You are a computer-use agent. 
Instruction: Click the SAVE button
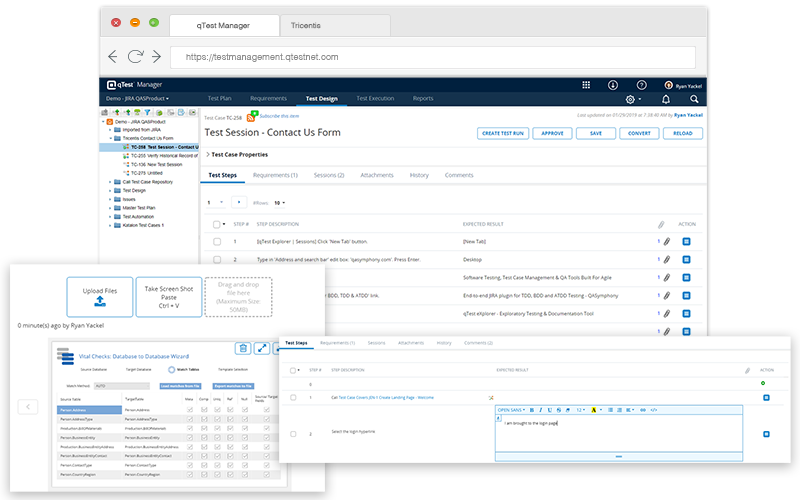(596, 133)
